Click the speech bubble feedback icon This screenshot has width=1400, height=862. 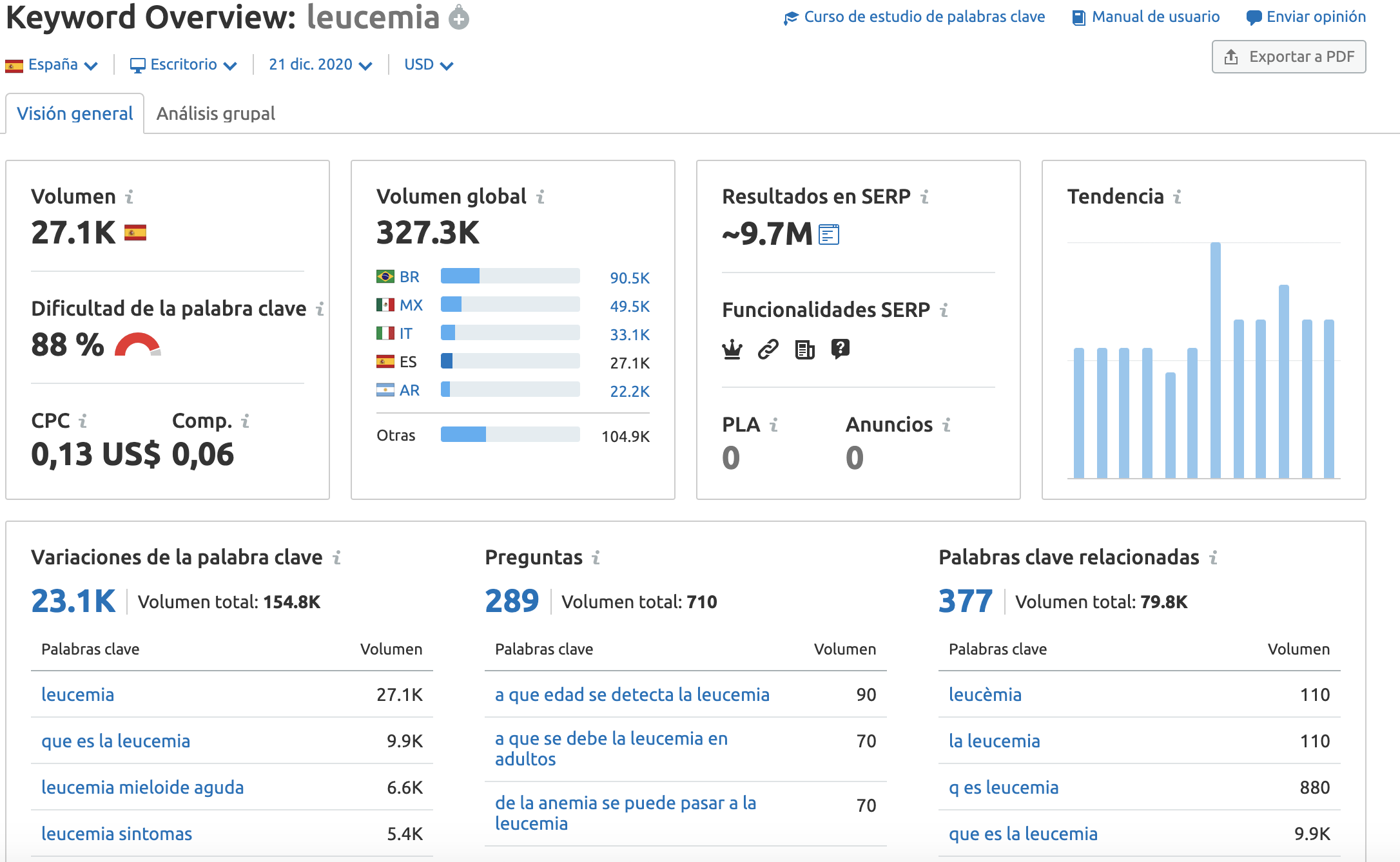coord(1254,18)
